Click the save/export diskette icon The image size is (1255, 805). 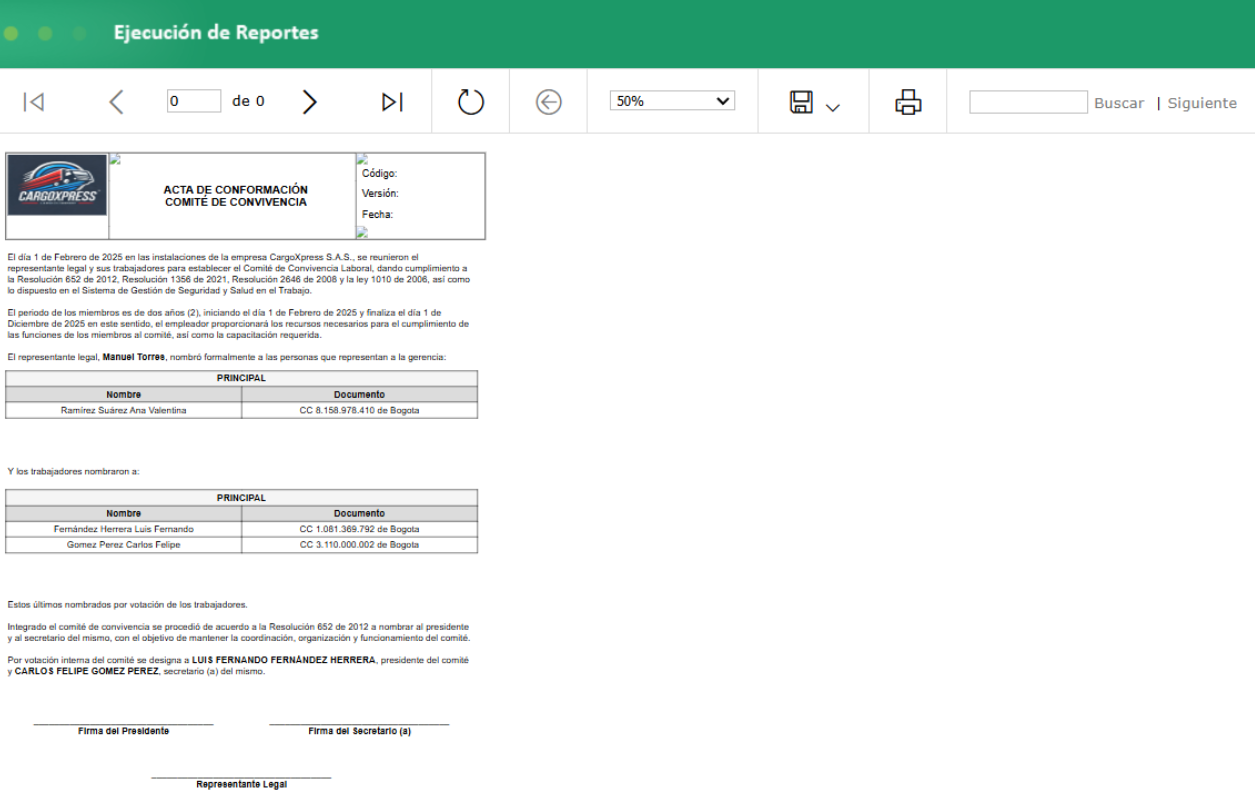click(801, 102)
